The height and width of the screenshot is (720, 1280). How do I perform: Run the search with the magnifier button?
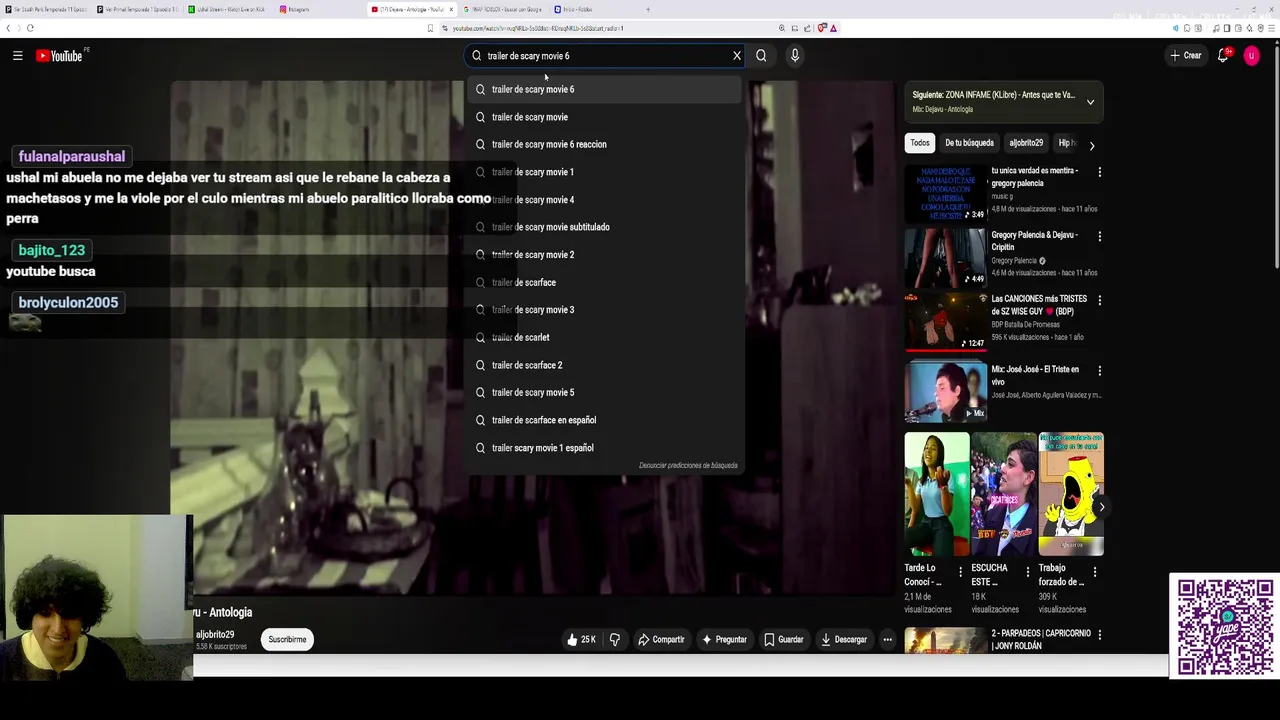pyautogui.click(x=761, y=56)
